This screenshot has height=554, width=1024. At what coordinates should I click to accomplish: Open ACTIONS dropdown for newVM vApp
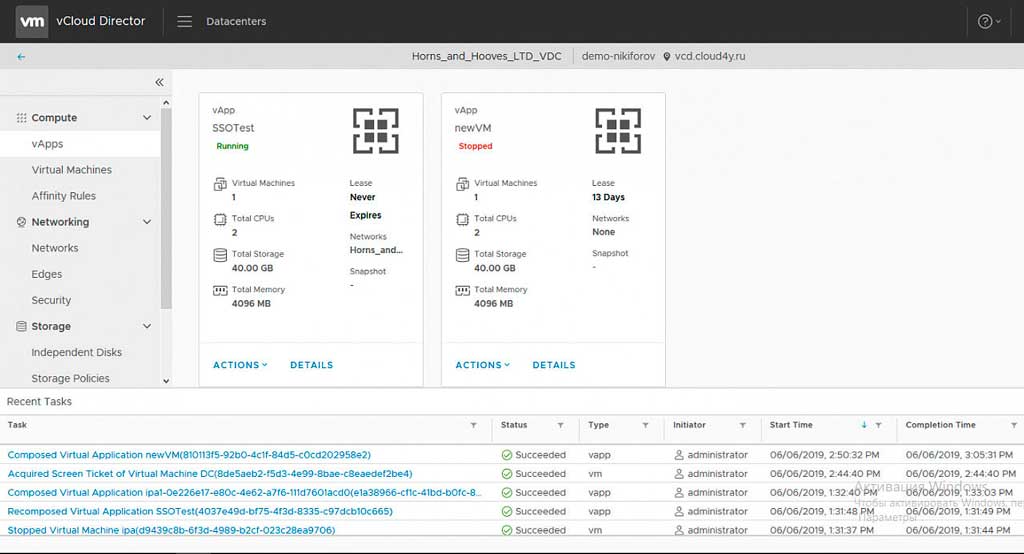click(482, 365)
